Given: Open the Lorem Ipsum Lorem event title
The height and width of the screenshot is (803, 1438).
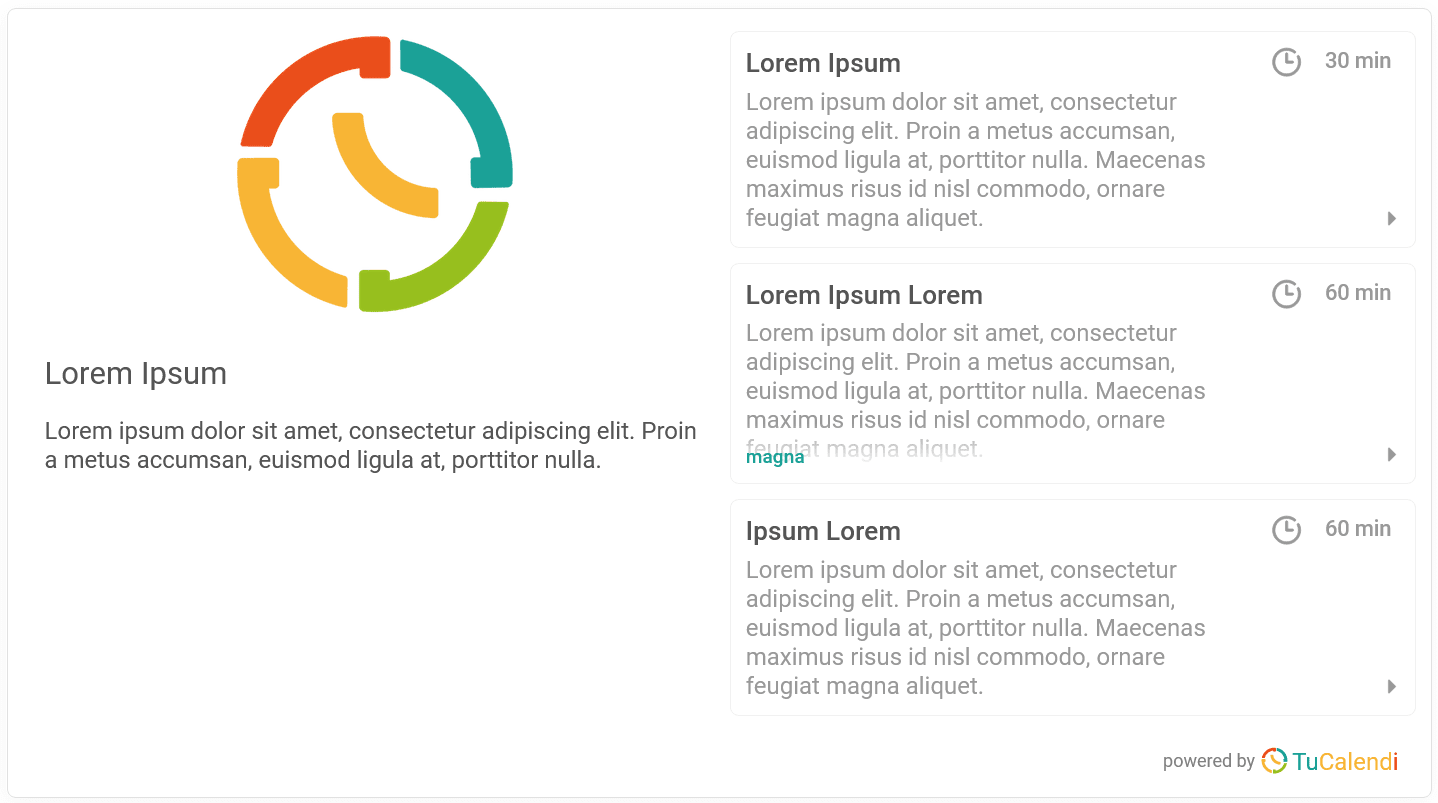Looking at the screenshot, I should tap(864, 295).
